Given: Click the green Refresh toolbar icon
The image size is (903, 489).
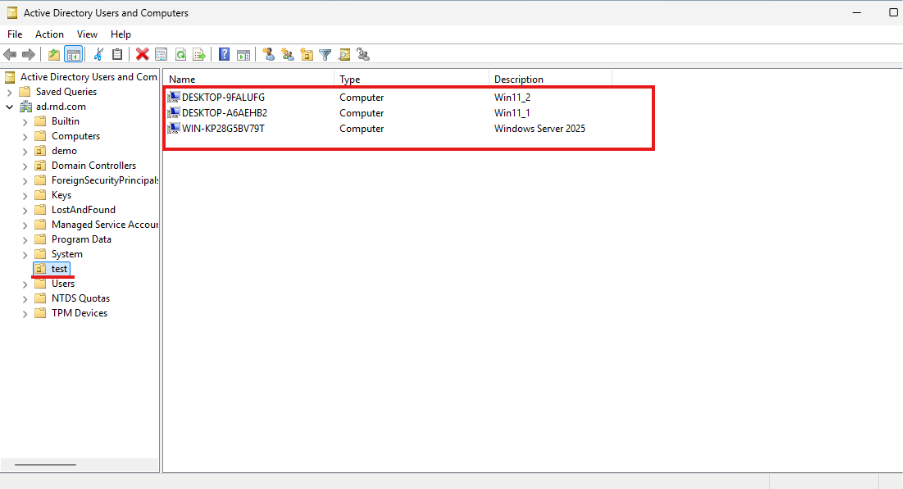Looking at the screenshot, I should coord(180,55).
